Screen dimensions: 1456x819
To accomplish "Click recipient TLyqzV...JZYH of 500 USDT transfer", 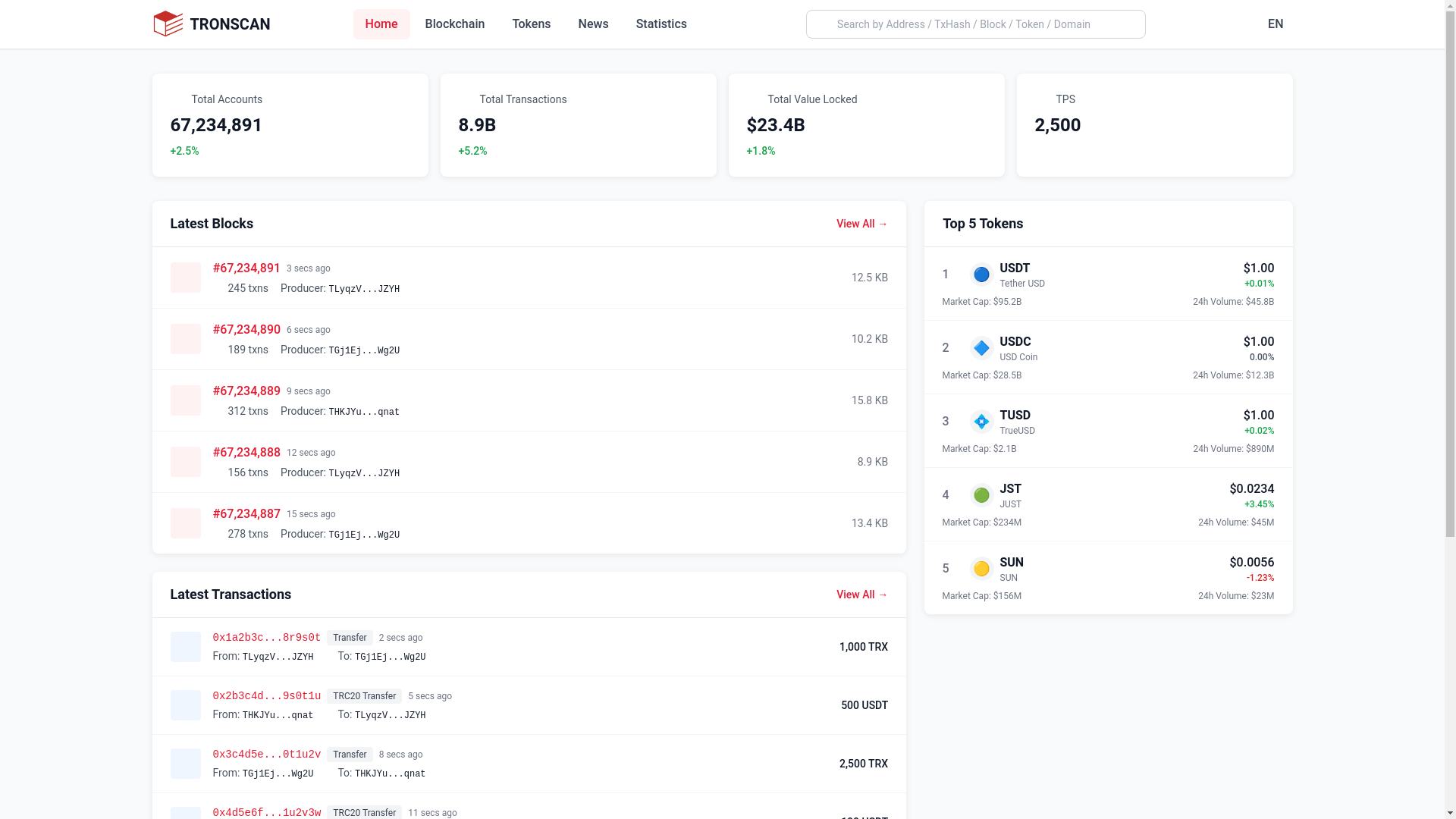I will click(390, 715).
